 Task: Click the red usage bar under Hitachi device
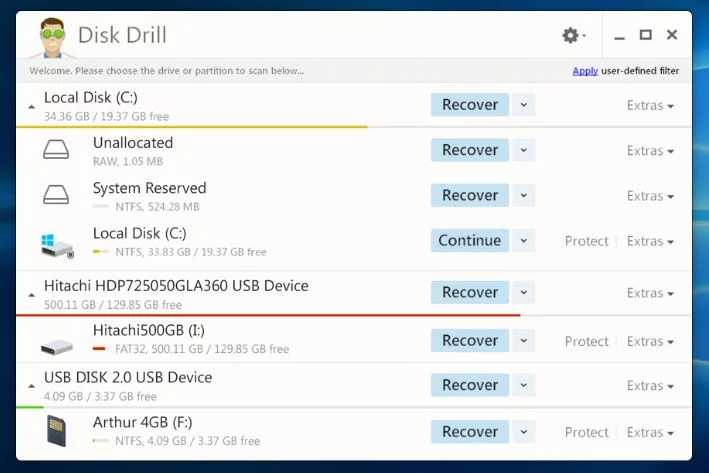coord(268,315)
